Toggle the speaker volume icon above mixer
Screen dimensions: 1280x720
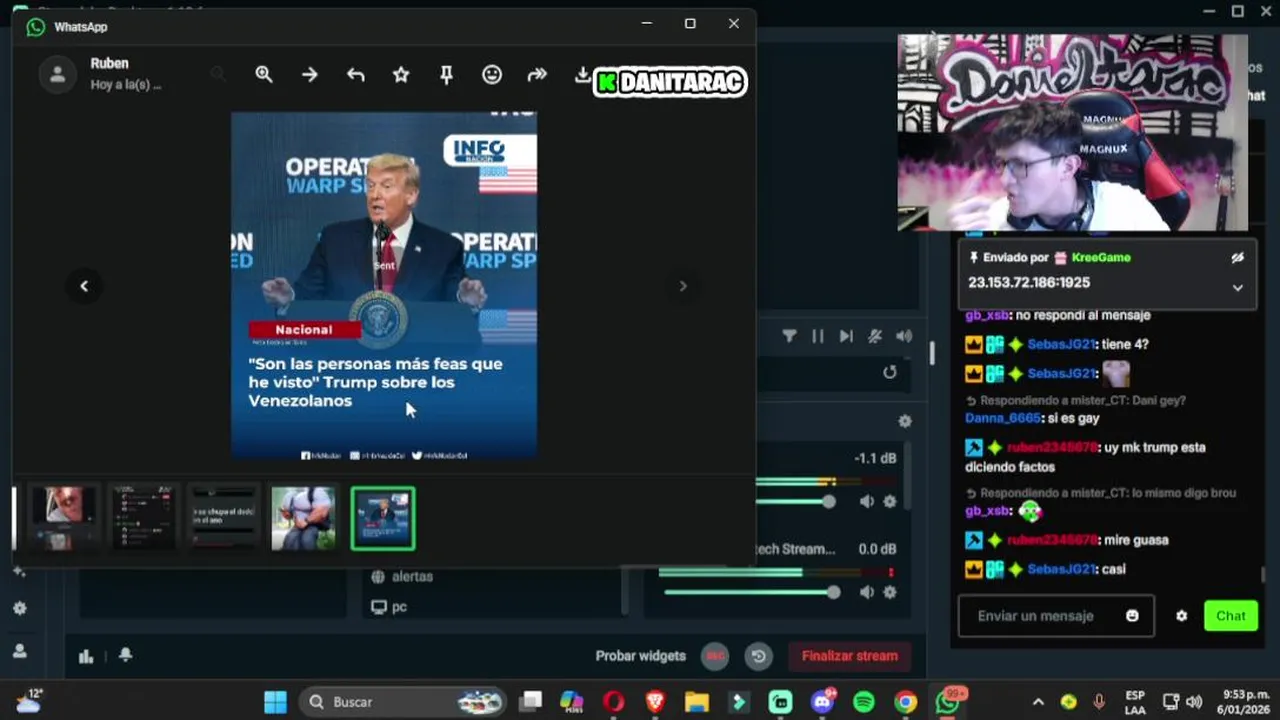pos(904,336)
